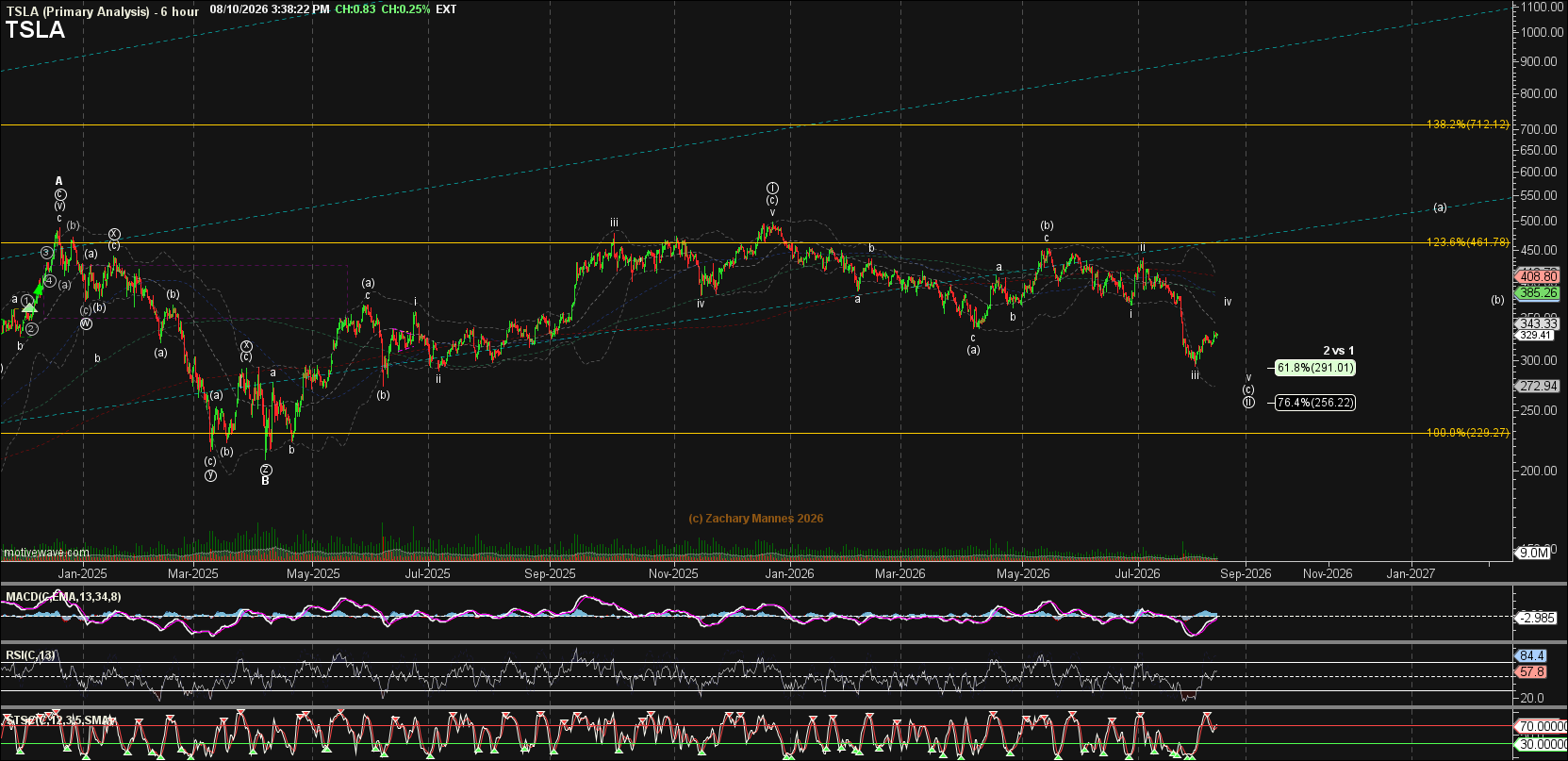The width and height of the screenshot is (1568, 761).
Task: Click the green 385.26 price tag
Action: tap(1538, 293)
